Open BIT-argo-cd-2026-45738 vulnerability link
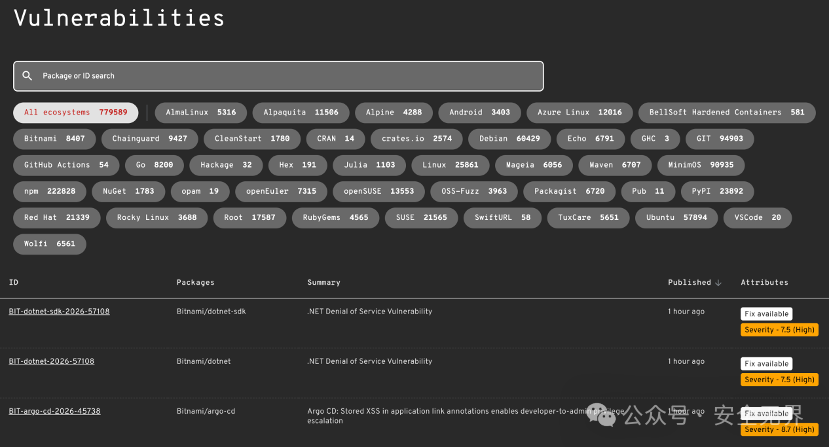Viewport: 830px width, 448px height. [x=55, y=411]
